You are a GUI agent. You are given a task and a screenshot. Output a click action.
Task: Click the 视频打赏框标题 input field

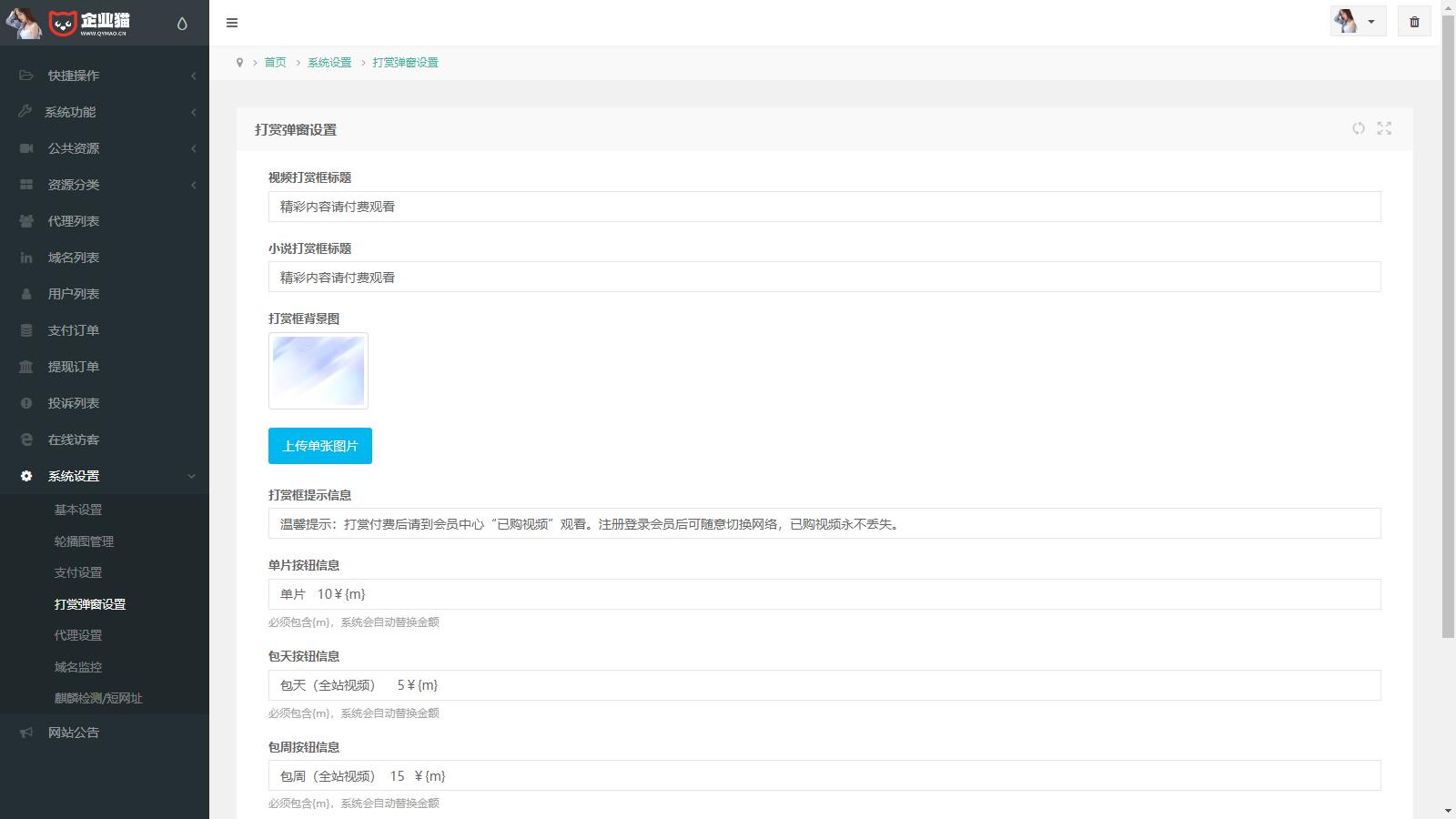coord(824,207)
